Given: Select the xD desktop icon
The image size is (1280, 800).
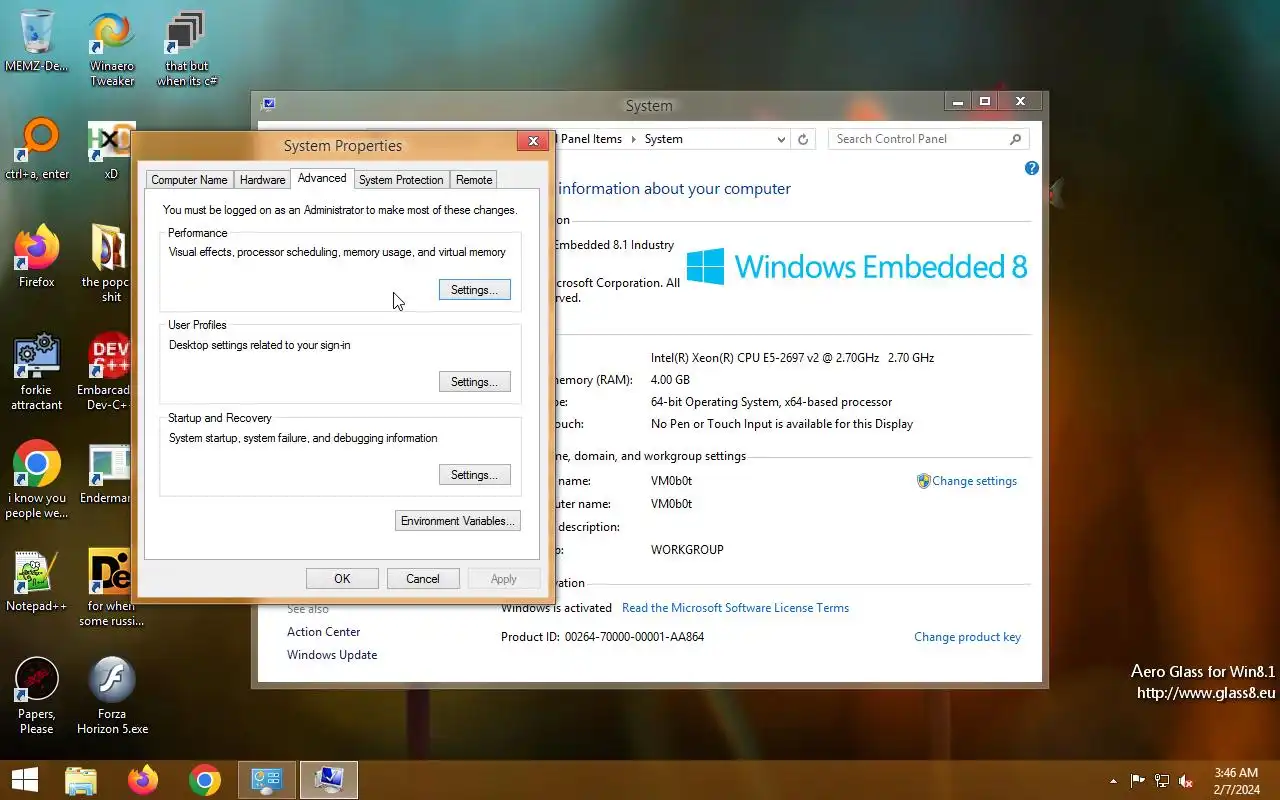Looking at the screenshot, I should [111, 150].
